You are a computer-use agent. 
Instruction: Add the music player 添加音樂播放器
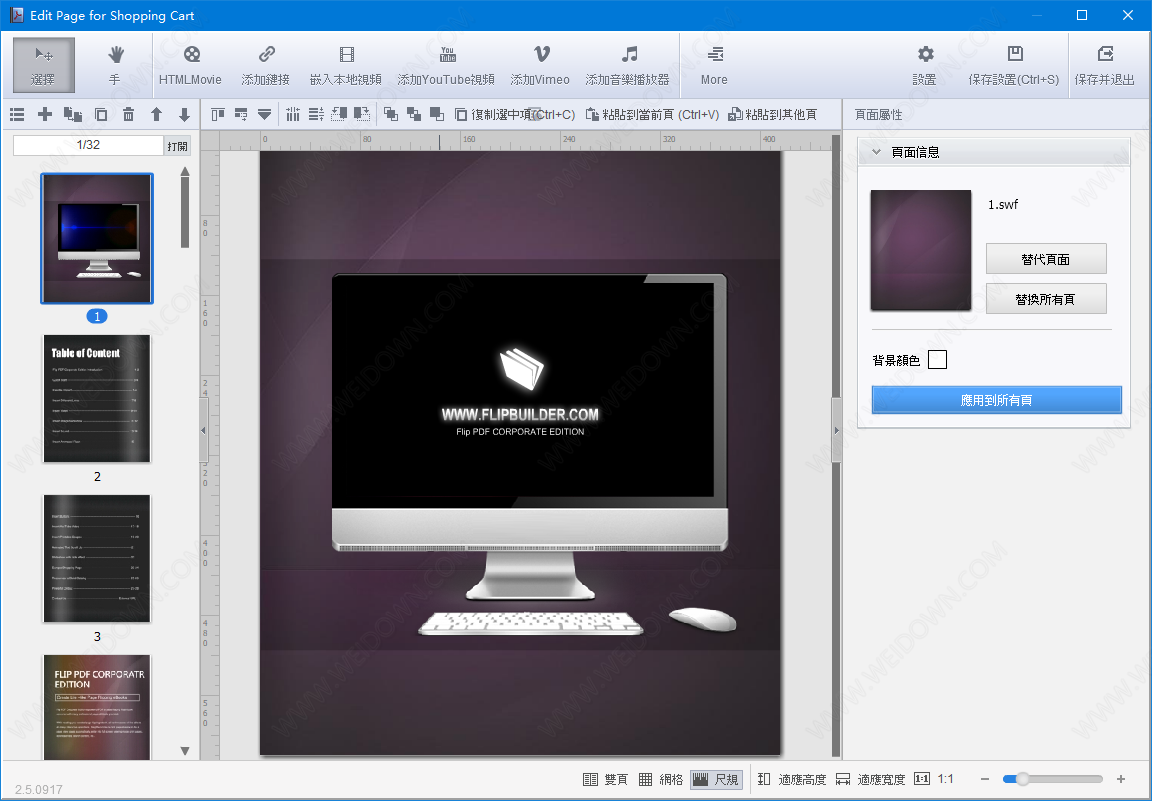click(x=627, y=65)
